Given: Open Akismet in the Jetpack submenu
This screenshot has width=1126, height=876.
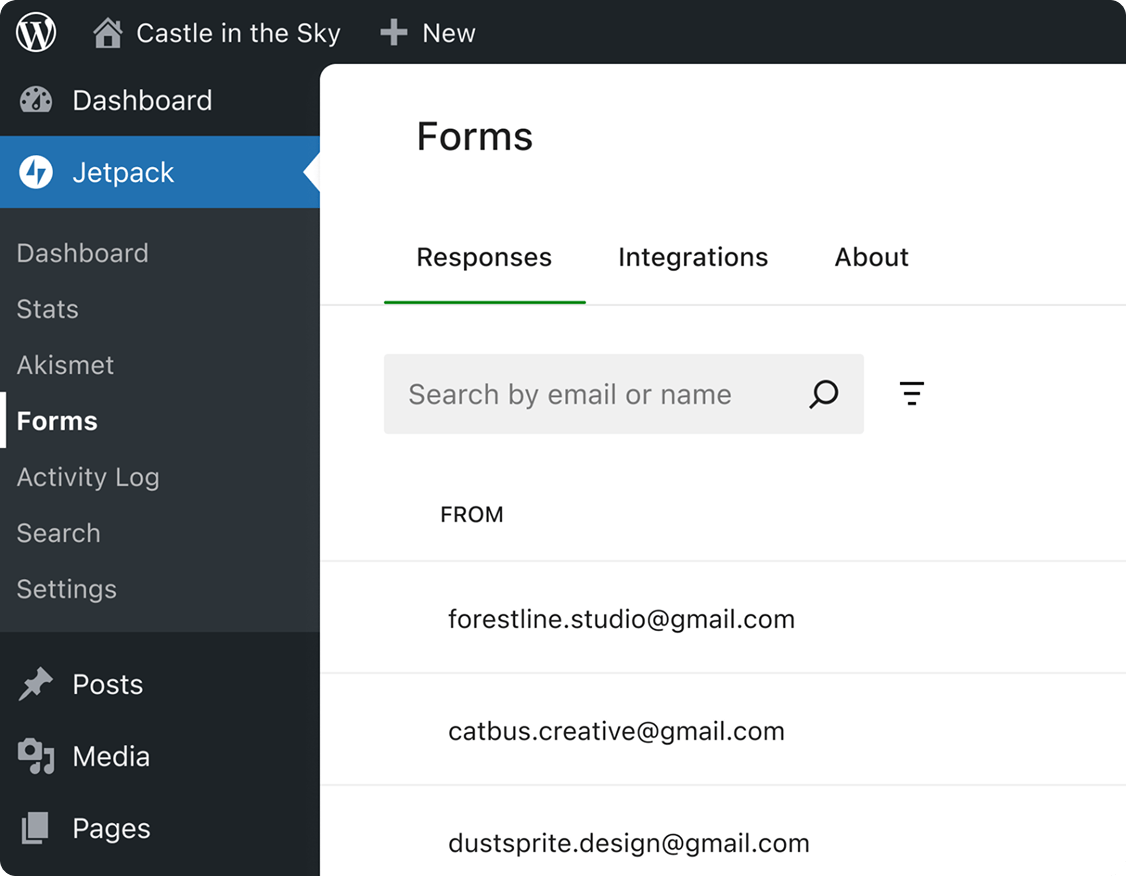Looking at the screenshot, I should (x=66, y=365).
